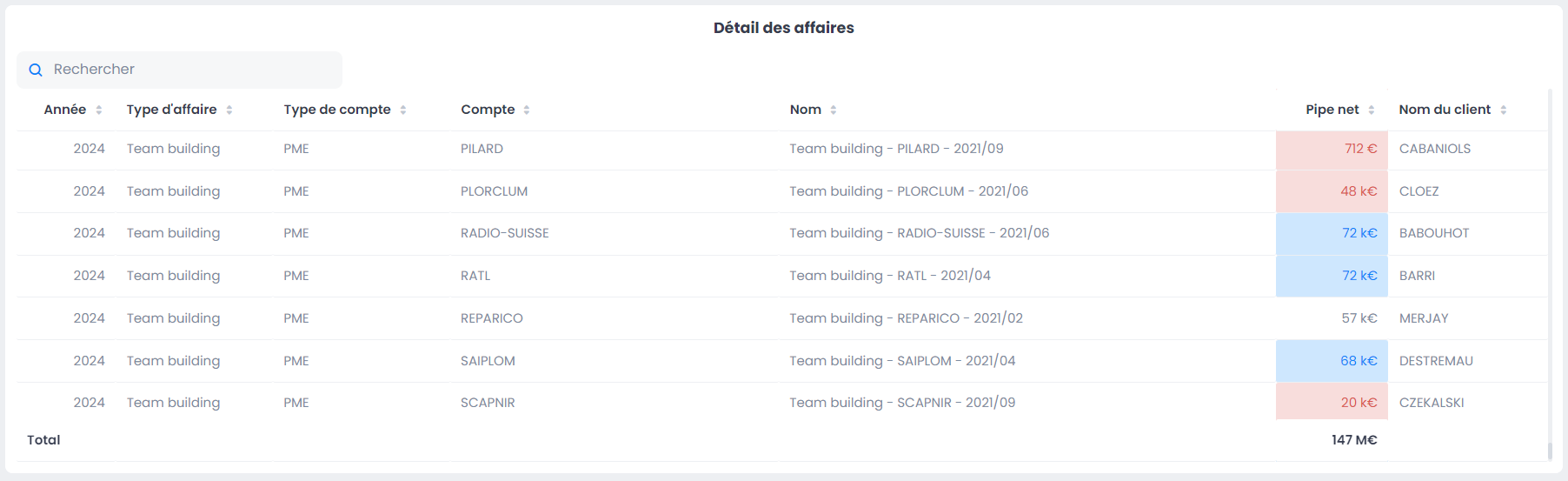Select the blue 68 k€ SAIPLOM cell
Screen dimensions: 1568x481
pyautogui.click(x=1359, y=361)
